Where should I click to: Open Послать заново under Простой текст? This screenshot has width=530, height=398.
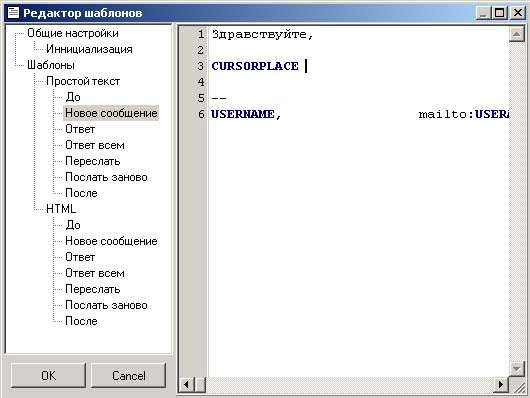tap(106, 177)
